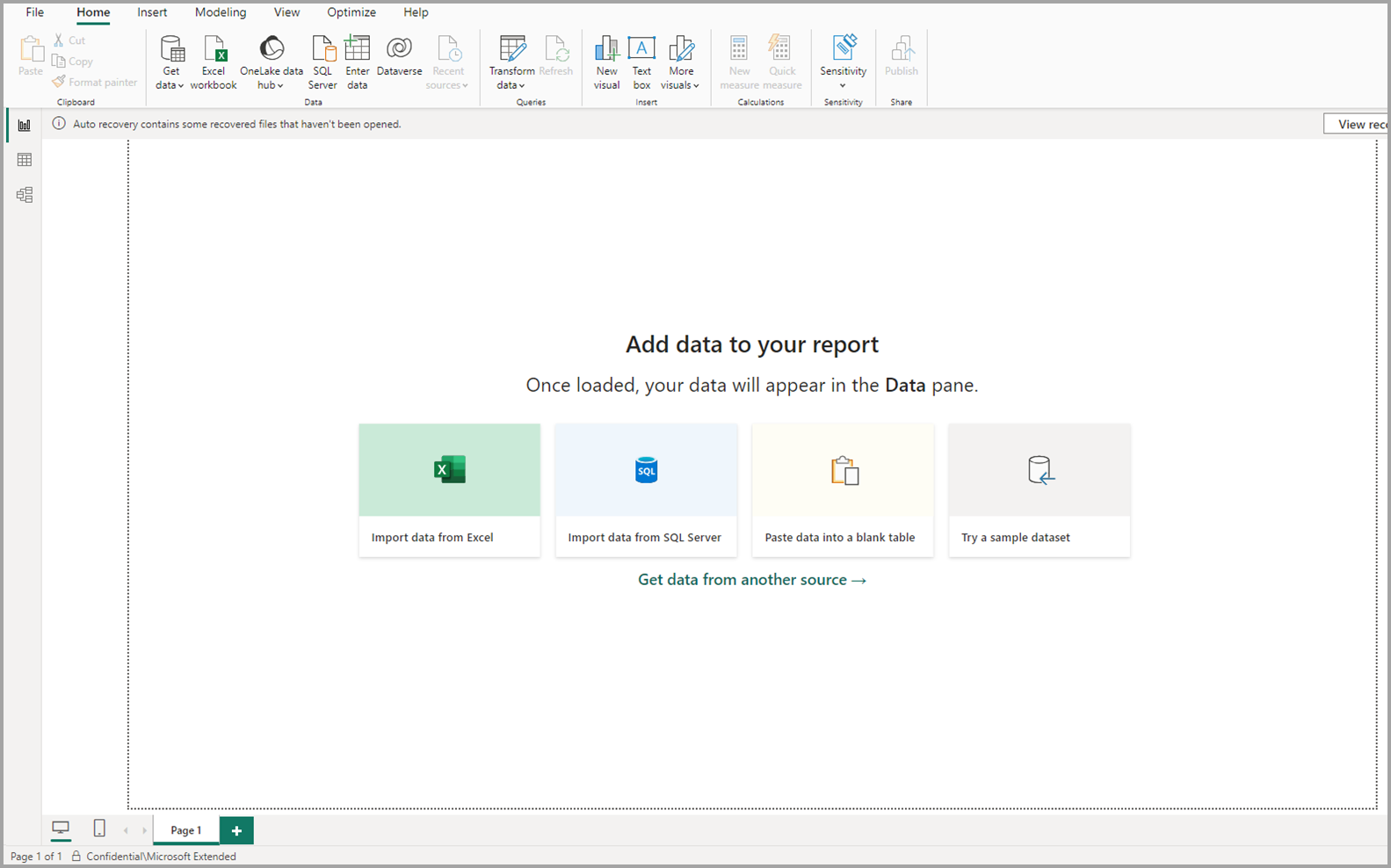Switch to mobile layout view
This screenshot has width=1391, height=868.
click(99, 828)
